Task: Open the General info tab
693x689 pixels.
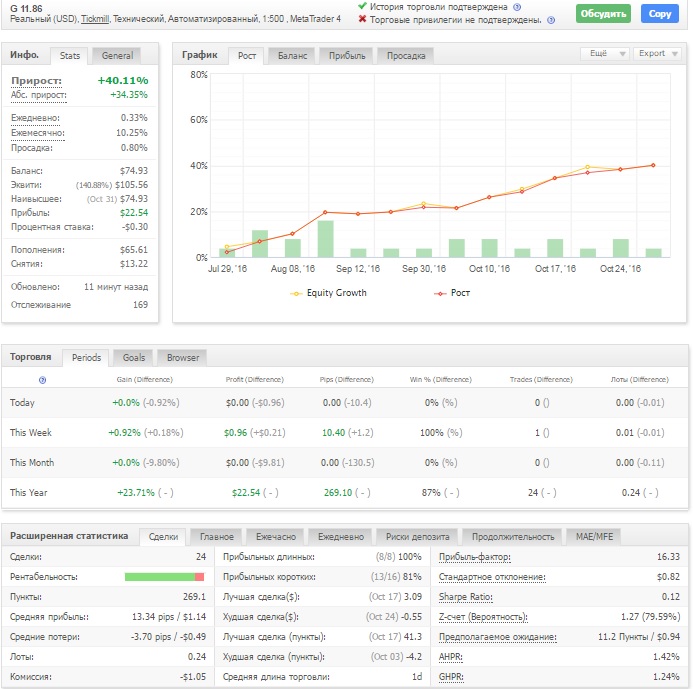Action: 117,56
